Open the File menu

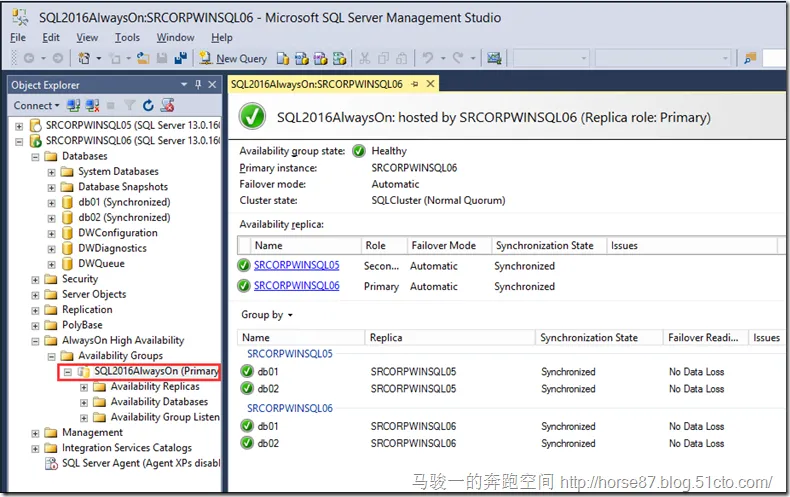pyautogui.click(x=18, y=38)
